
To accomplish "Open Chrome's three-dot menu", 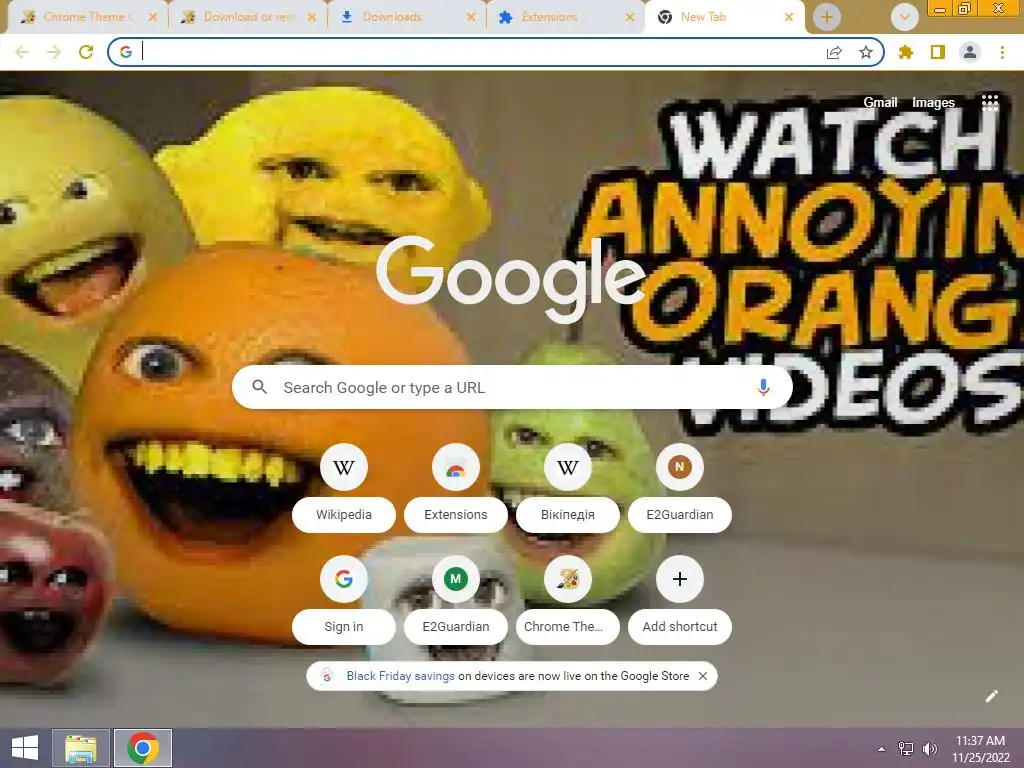I will [1002, 52].
